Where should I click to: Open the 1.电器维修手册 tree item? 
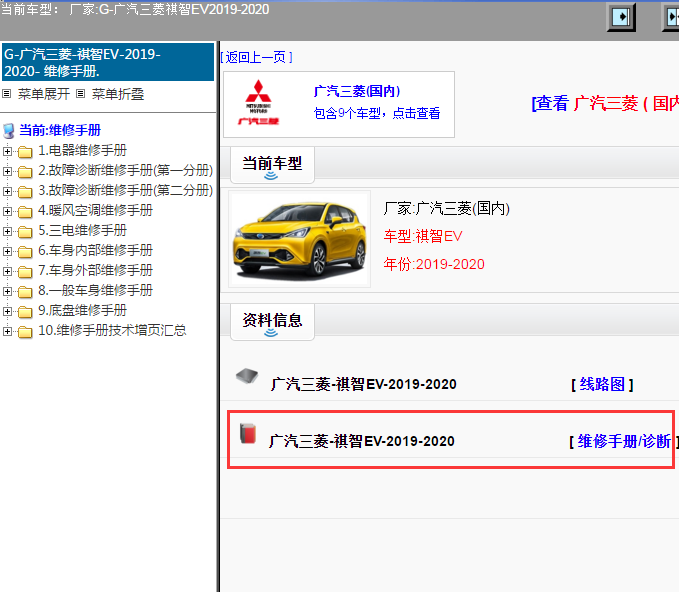82,151
